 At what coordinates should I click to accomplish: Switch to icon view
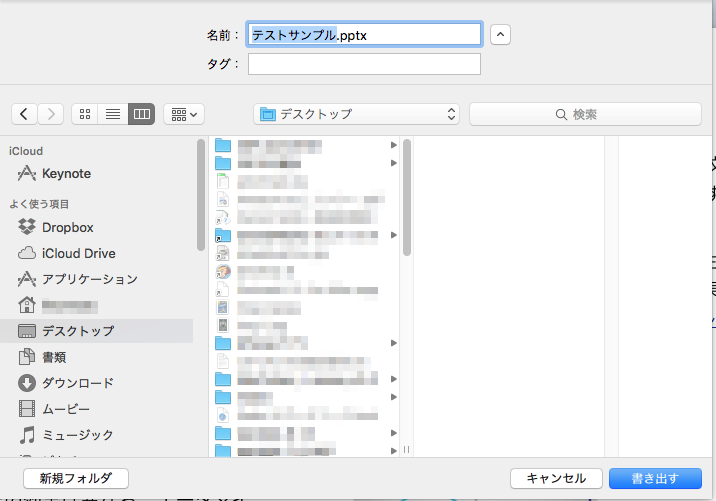(x=85, y=114)
